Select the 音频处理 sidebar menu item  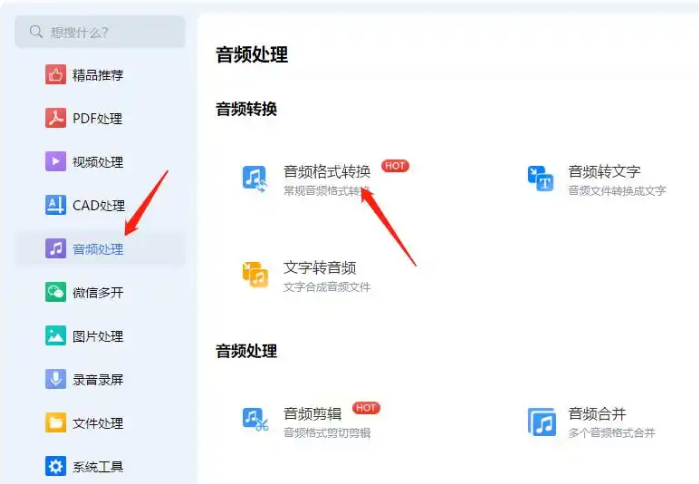(100, 249)
